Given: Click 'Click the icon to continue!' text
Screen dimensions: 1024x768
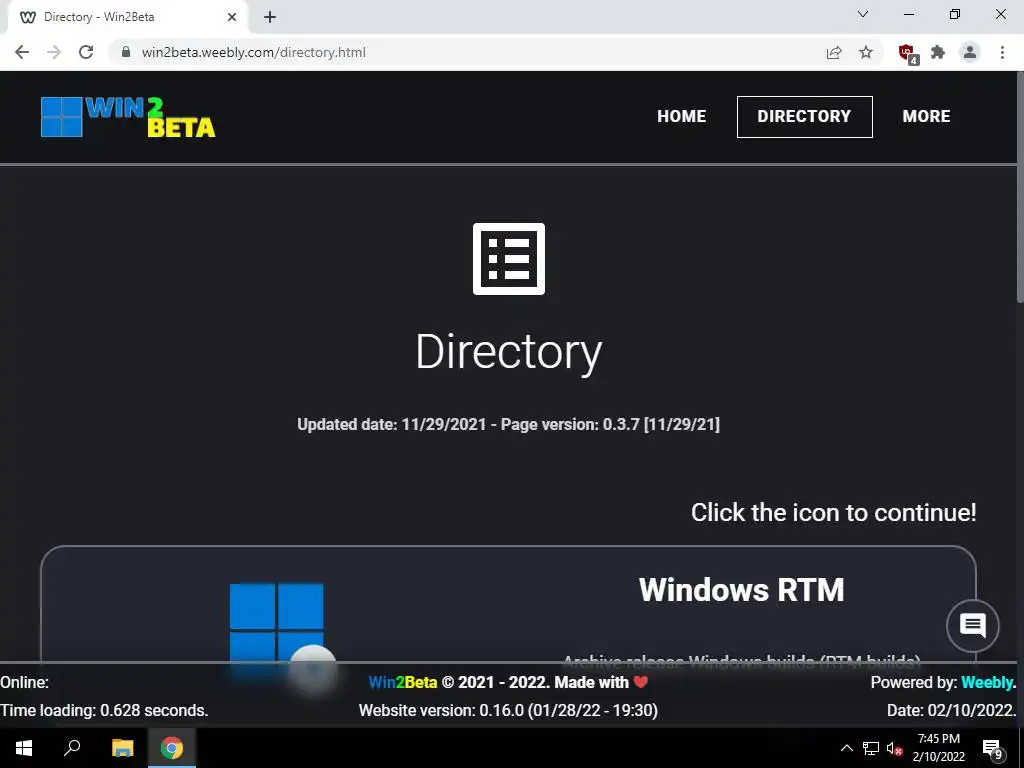Looking at the screenshot, I should coord(833,513).
